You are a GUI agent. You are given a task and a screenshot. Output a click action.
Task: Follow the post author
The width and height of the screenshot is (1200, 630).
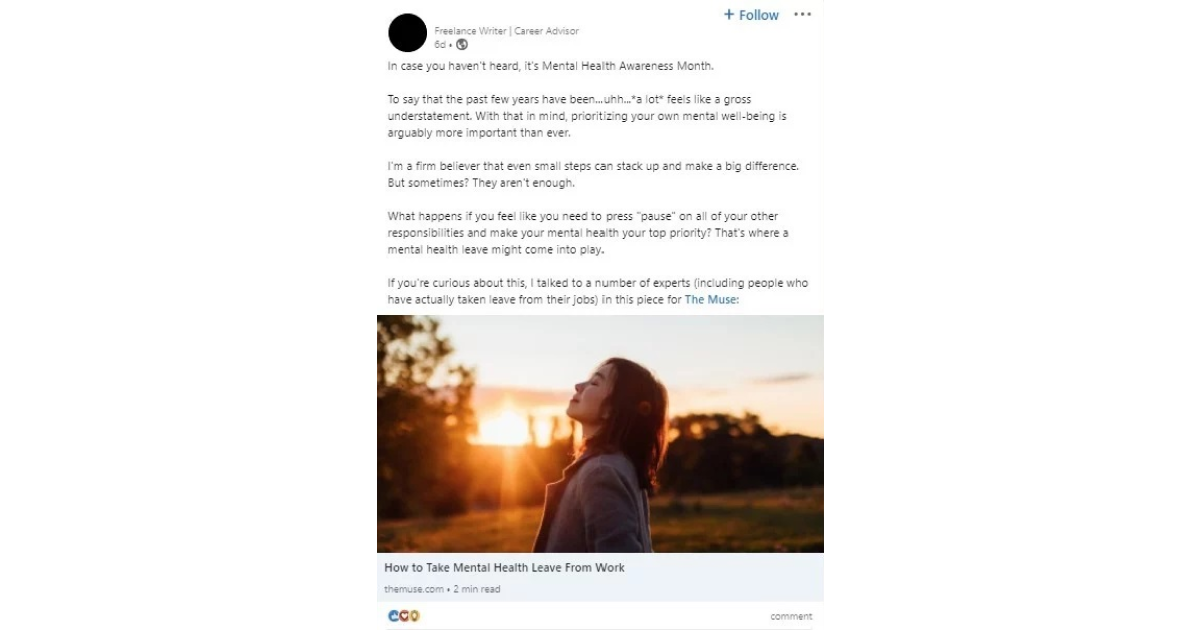coord(751,15)
